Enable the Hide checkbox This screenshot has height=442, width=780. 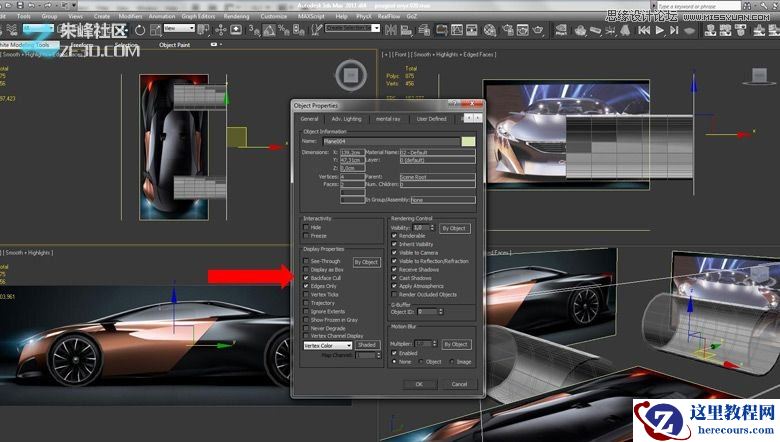coord(306,227)
